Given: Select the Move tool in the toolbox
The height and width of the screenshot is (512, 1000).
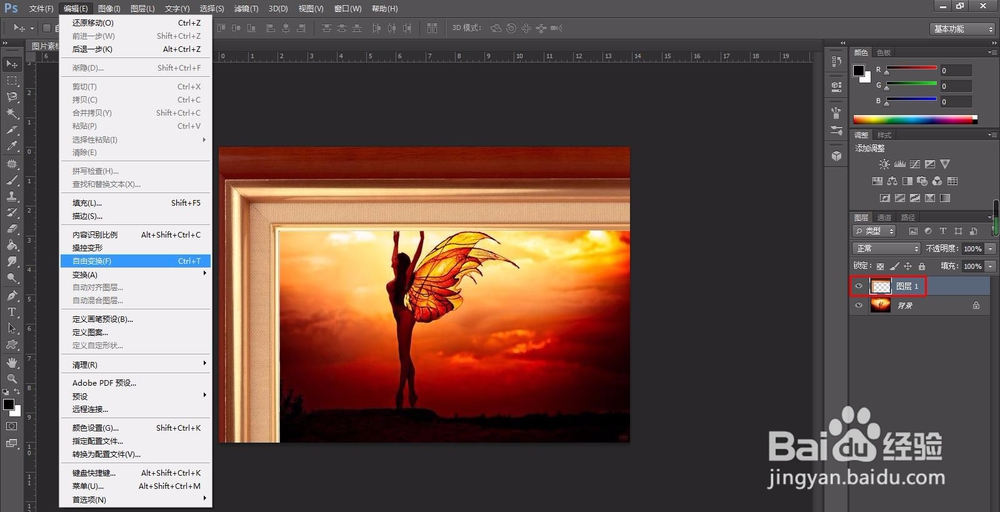Looking at the screenshot, I should (11, 64).
